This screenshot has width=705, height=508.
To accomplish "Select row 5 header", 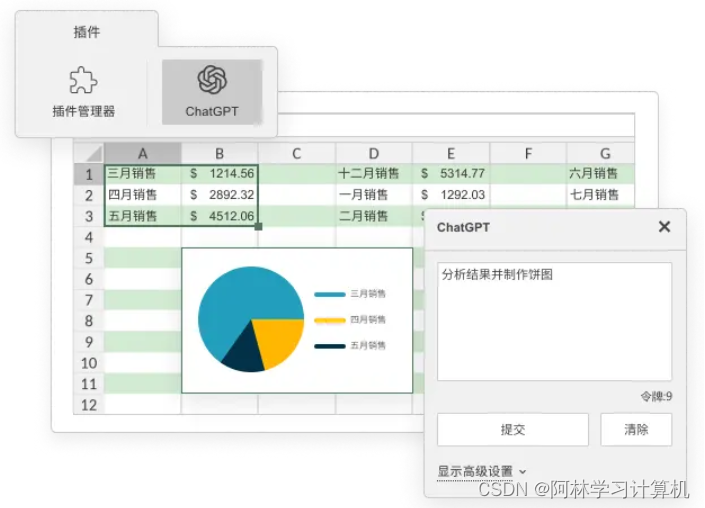I will [89, 258].
